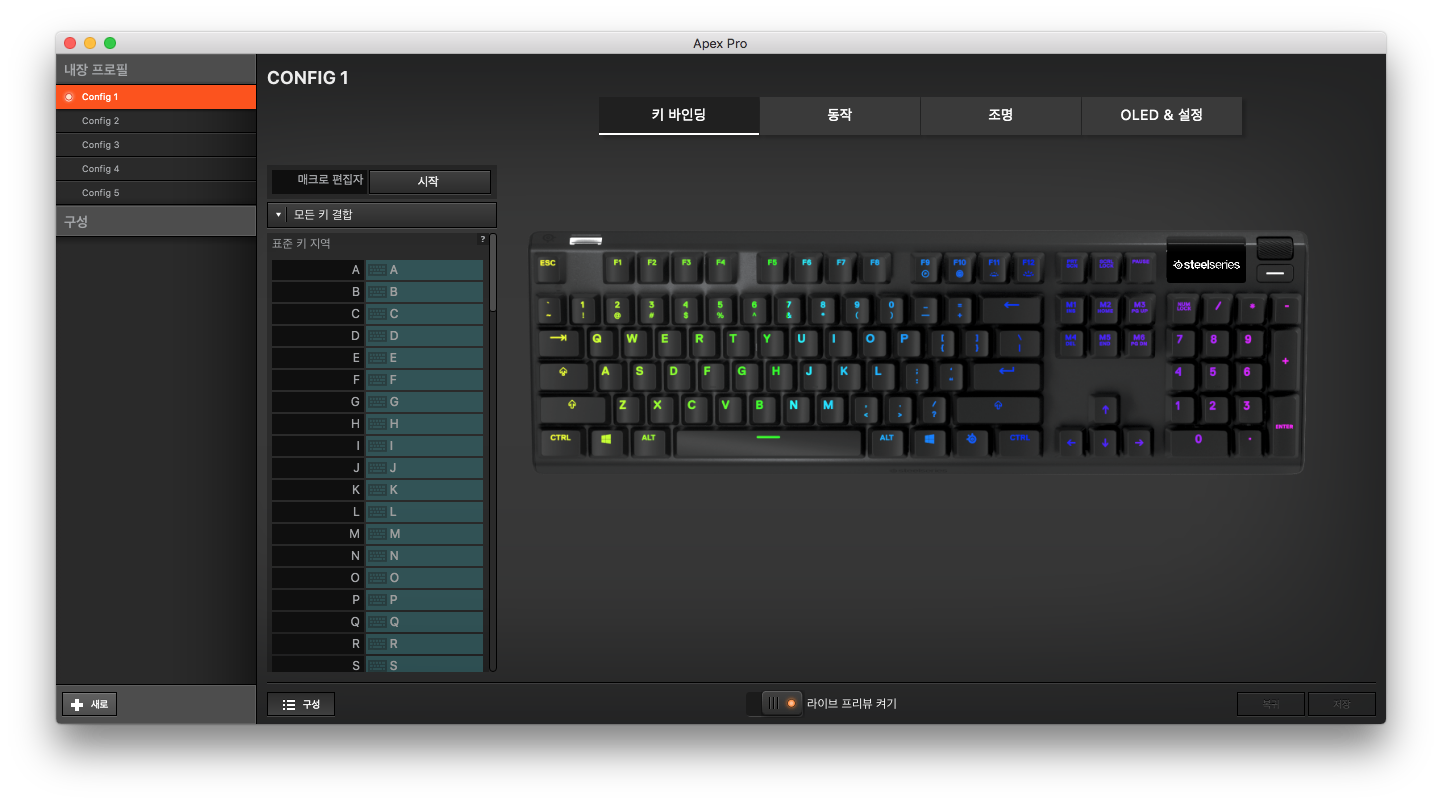The height and width of the screenshot is (804, 1442).
Task: Click the teal B binding cell
Action: point(425,292)
